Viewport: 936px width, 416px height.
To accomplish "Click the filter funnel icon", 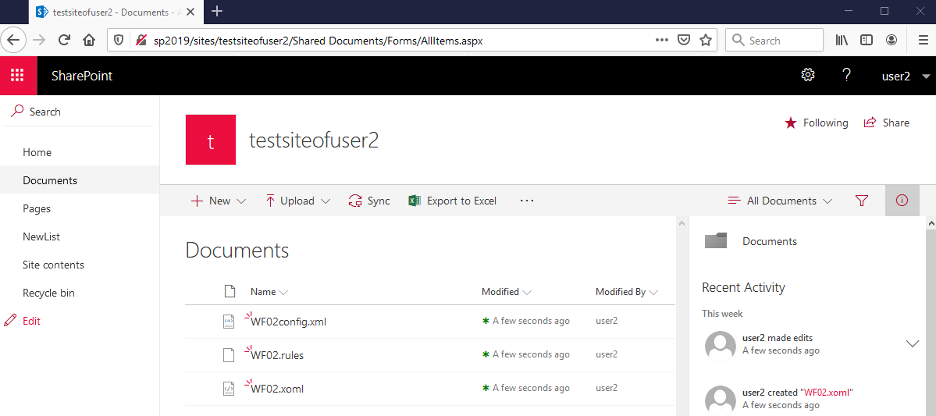I will coord(861,201).
